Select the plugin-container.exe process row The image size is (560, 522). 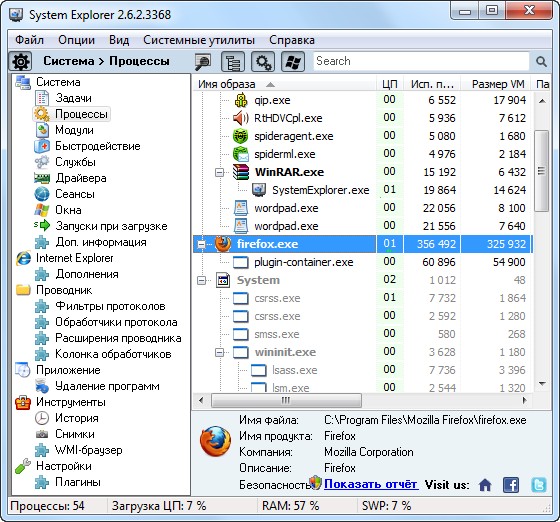pos(362,262)
